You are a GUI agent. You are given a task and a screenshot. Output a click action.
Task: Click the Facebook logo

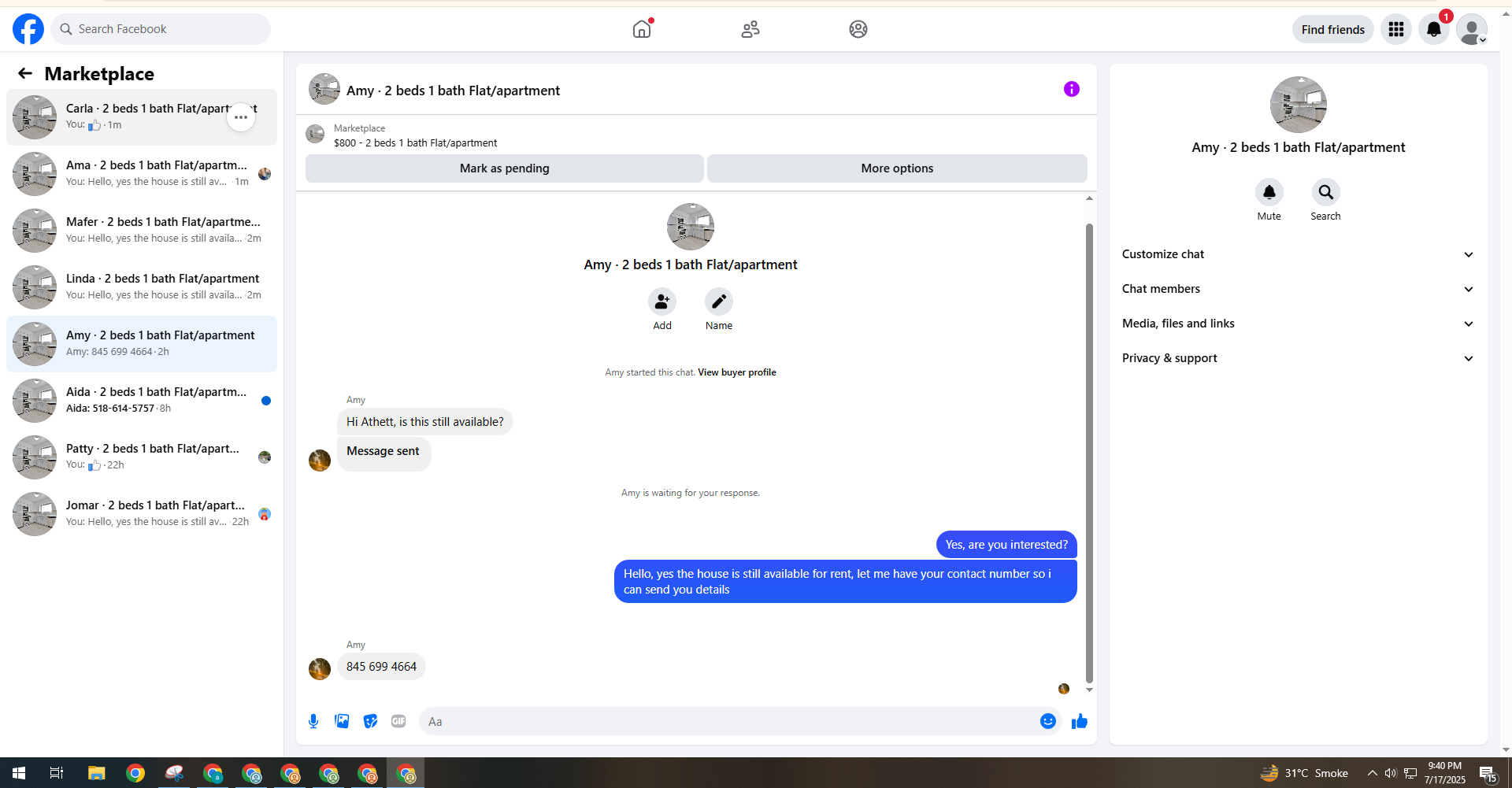coord(28,29)
